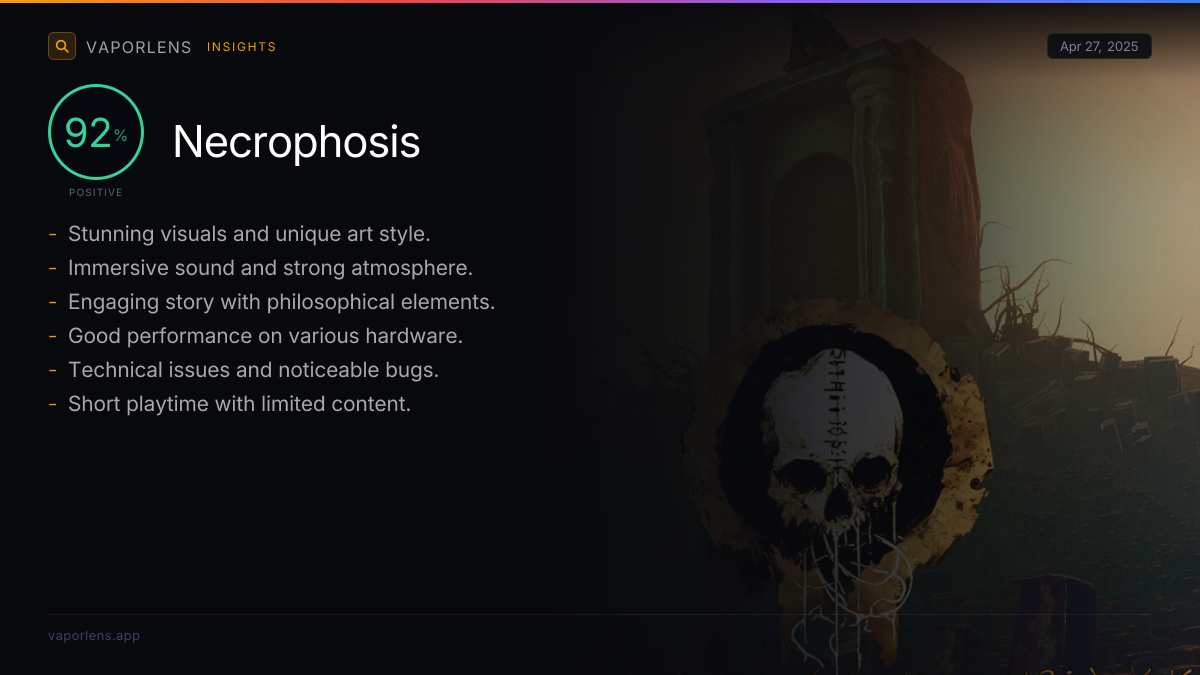
Task: Select the good performance insight line
Action: pos(256,336)
